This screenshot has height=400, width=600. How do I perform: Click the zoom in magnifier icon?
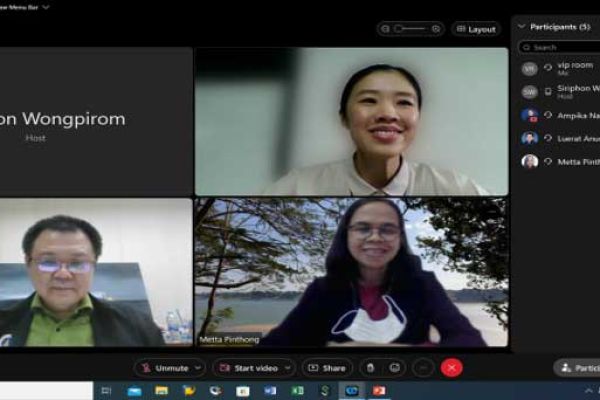tap(436, 29)
